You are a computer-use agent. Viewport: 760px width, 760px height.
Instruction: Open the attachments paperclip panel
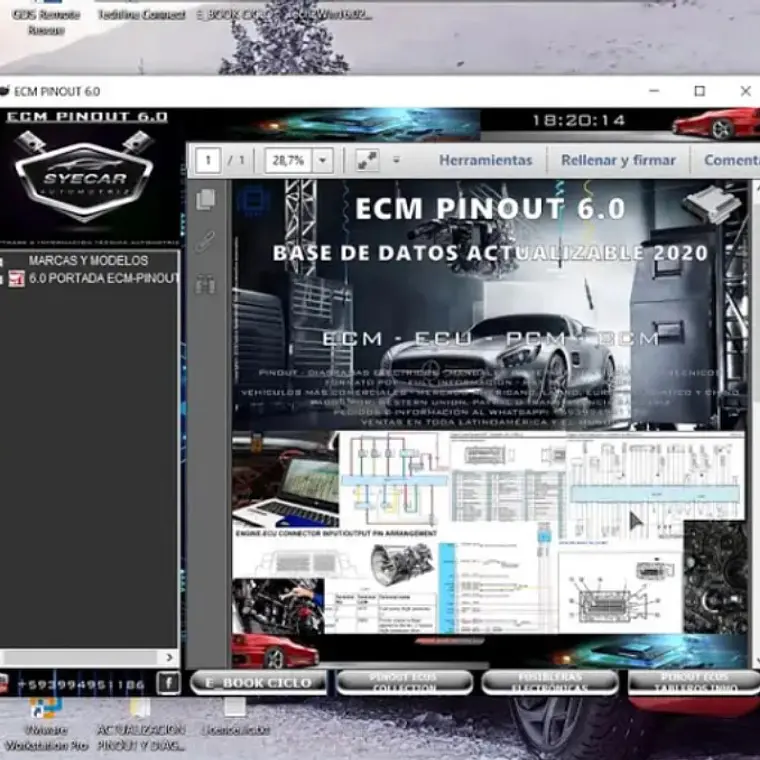(x=206, y=242)
